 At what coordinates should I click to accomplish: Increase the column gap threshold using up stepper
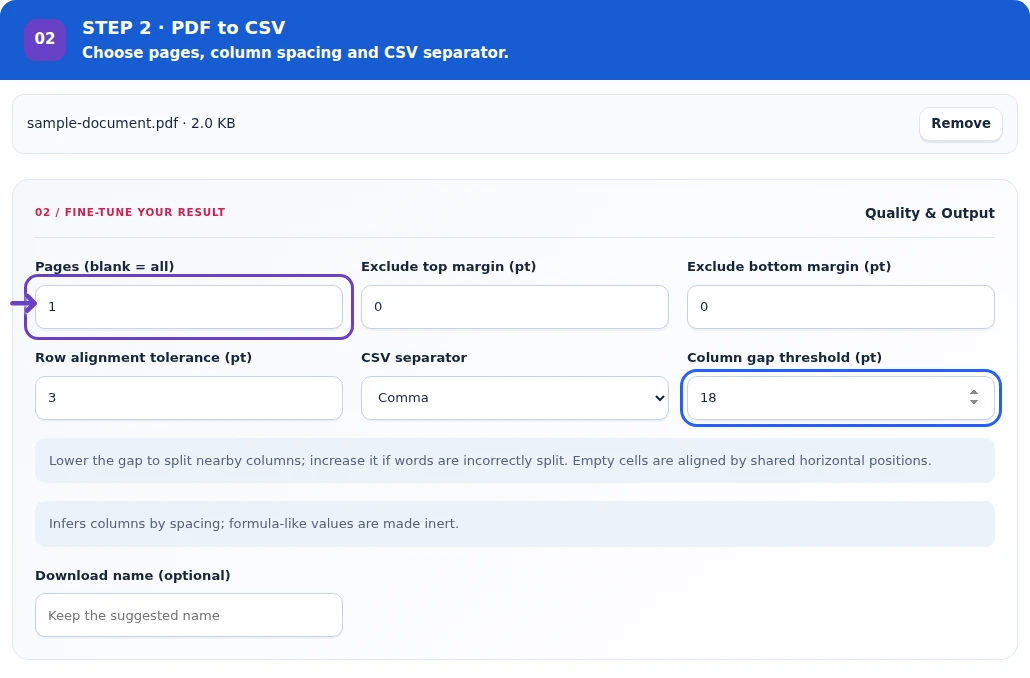pyautogui.click(x=974, y=393)
